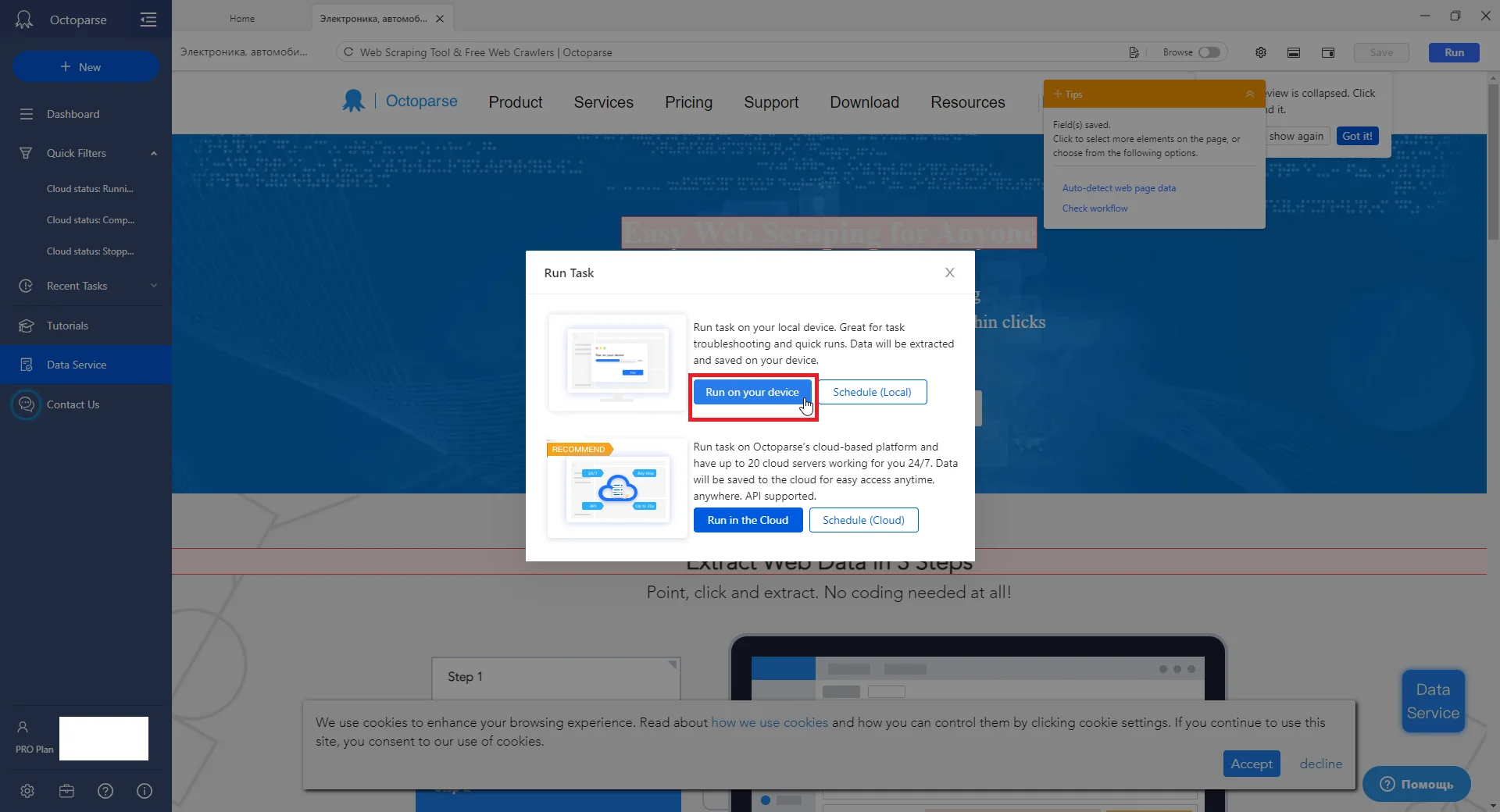The height and width of the screenshot is (812, 1500).
Task: Click Auto-detect web page data link
Action: 1119,188
